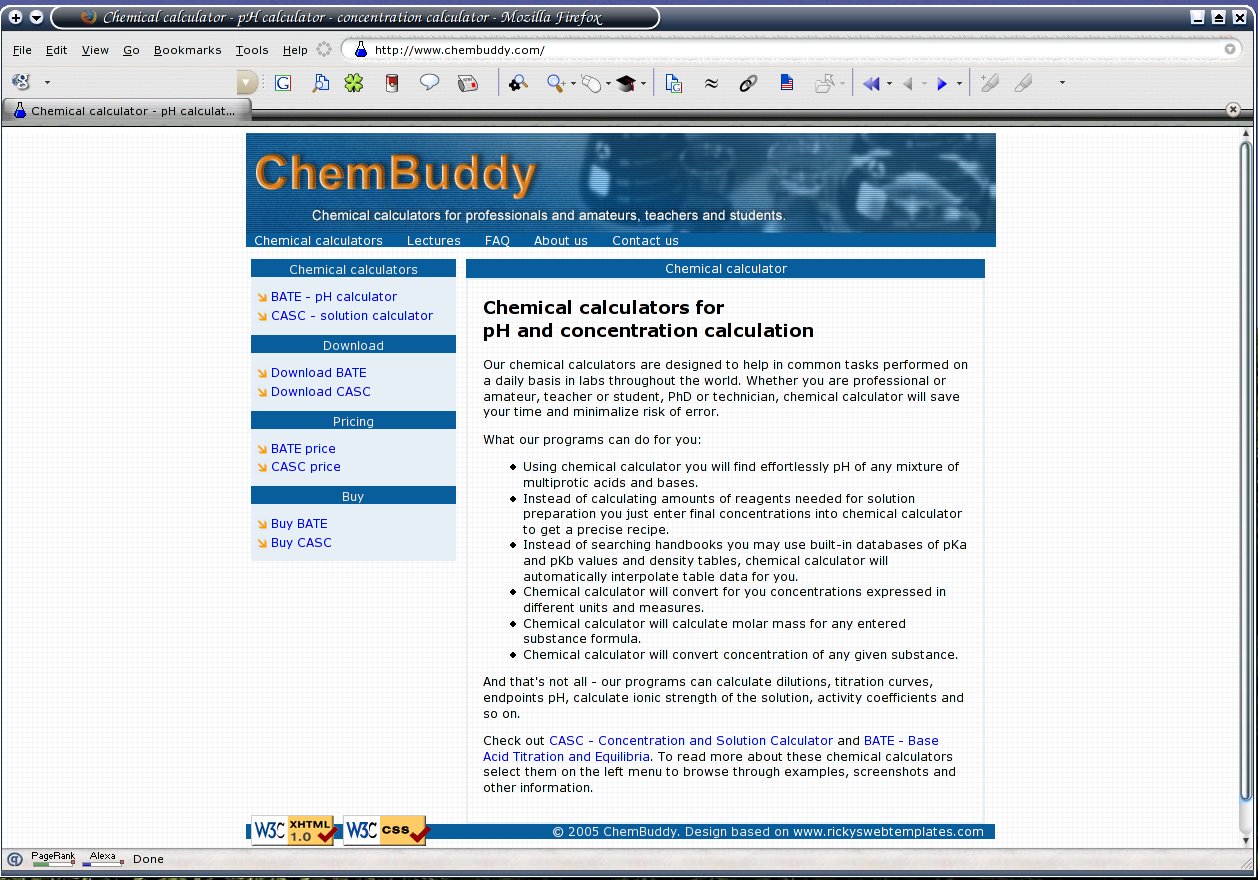Viewport: 1258px width, 880px height.
Task: Click the W3C CSS validation badge
Action: click(386, 830)
